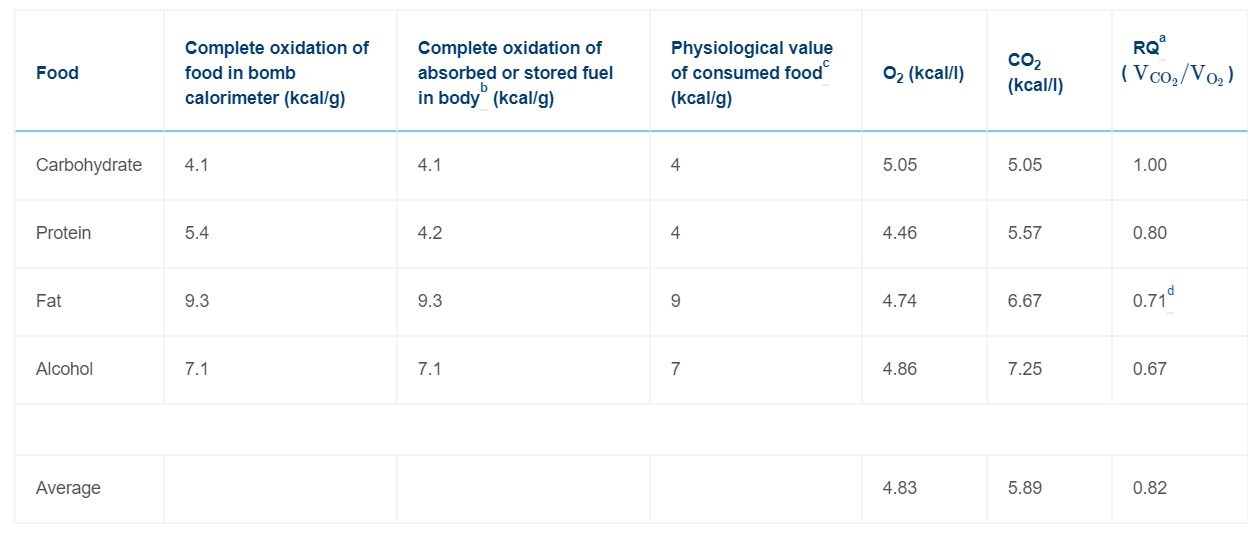Select the Protein row label
1259x539 pixels.
[63, 233]
